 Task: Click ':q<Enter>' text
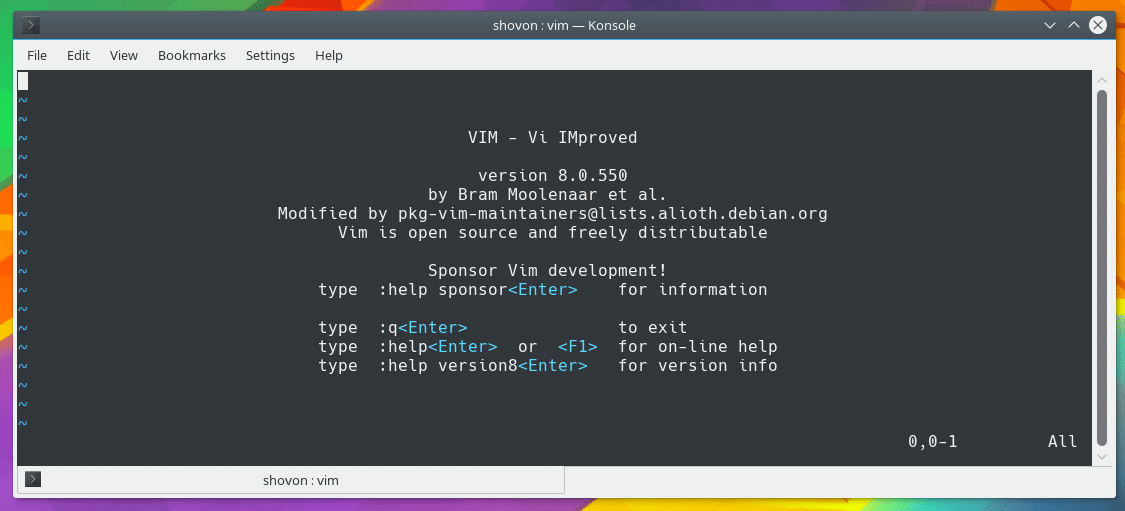(x=423, y=328)
